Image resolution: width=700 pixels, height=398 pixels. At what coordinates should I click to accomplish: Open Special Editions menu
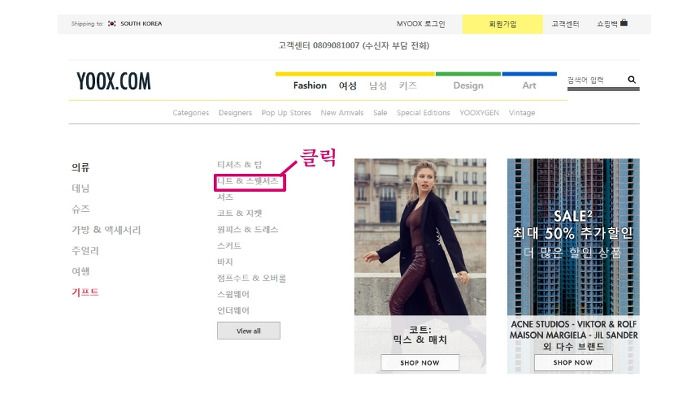423,113
